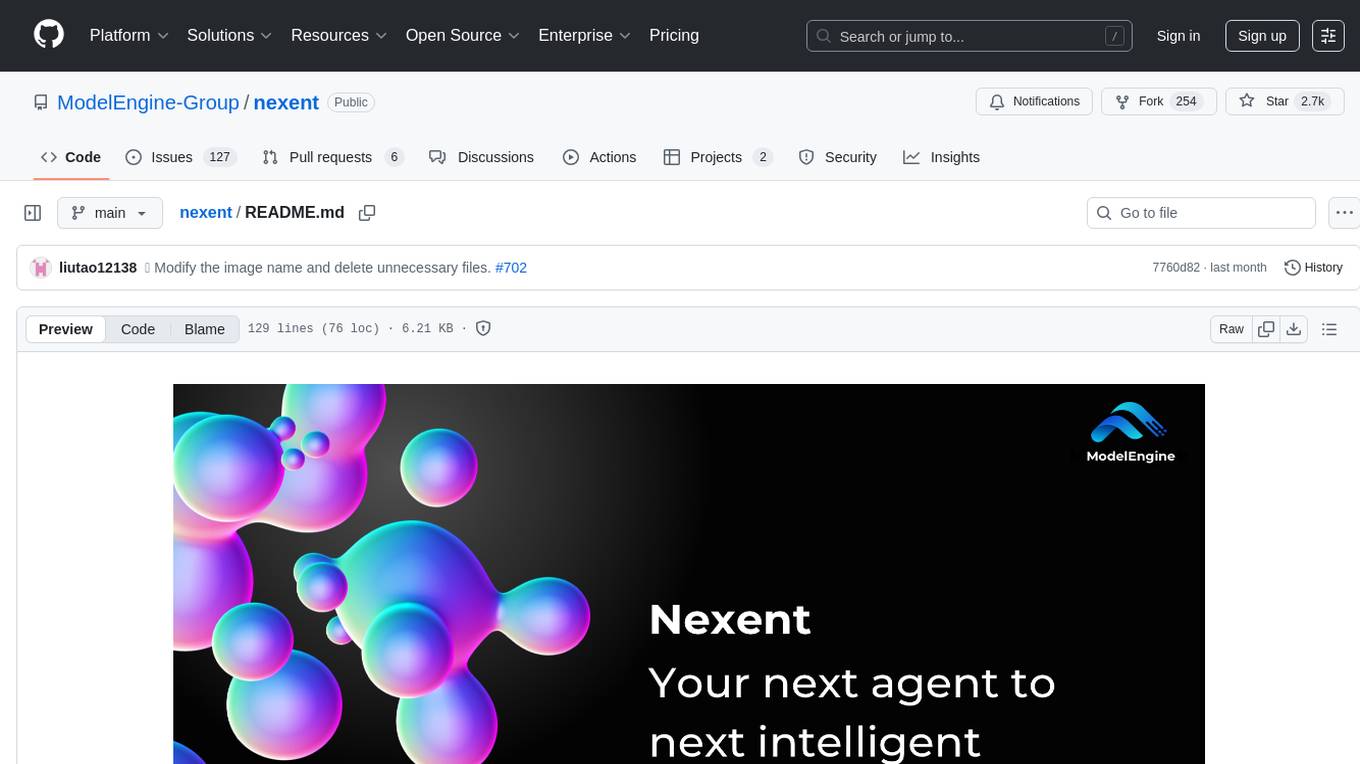Expand the file tree side panel
1360x764 pixels.
coord(32,213)
